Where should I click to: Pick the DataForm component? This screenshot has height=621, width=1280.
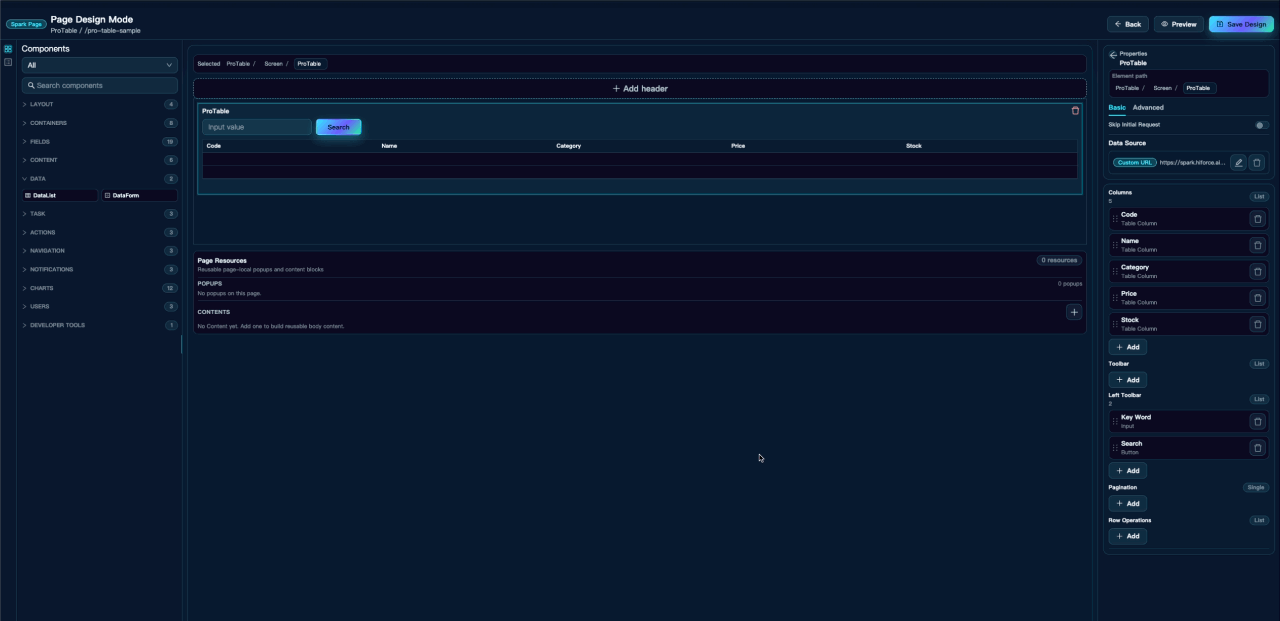tap(139, 195)
